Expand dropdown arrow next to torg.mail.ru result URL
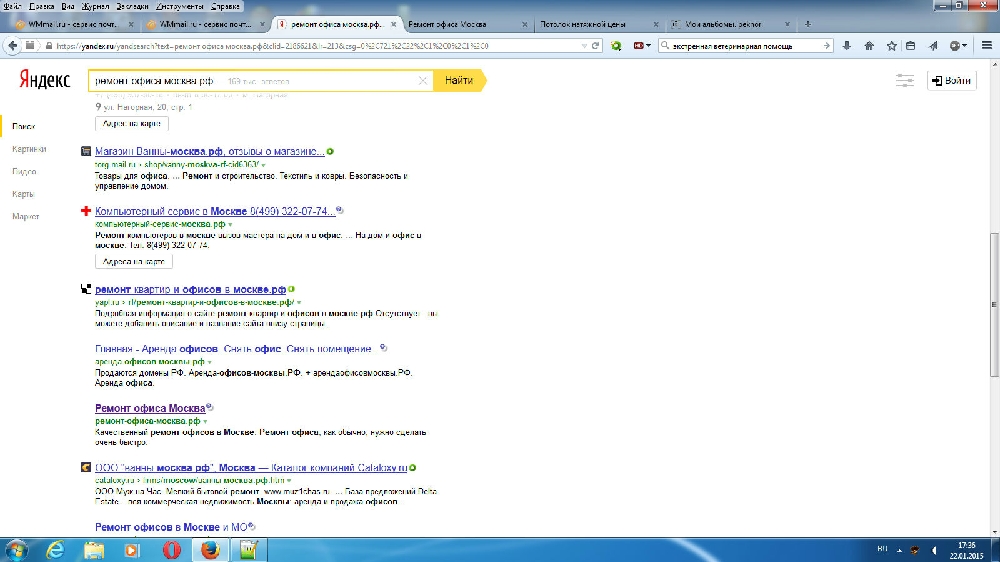1000x562 pixels. (x=264, y=165)
